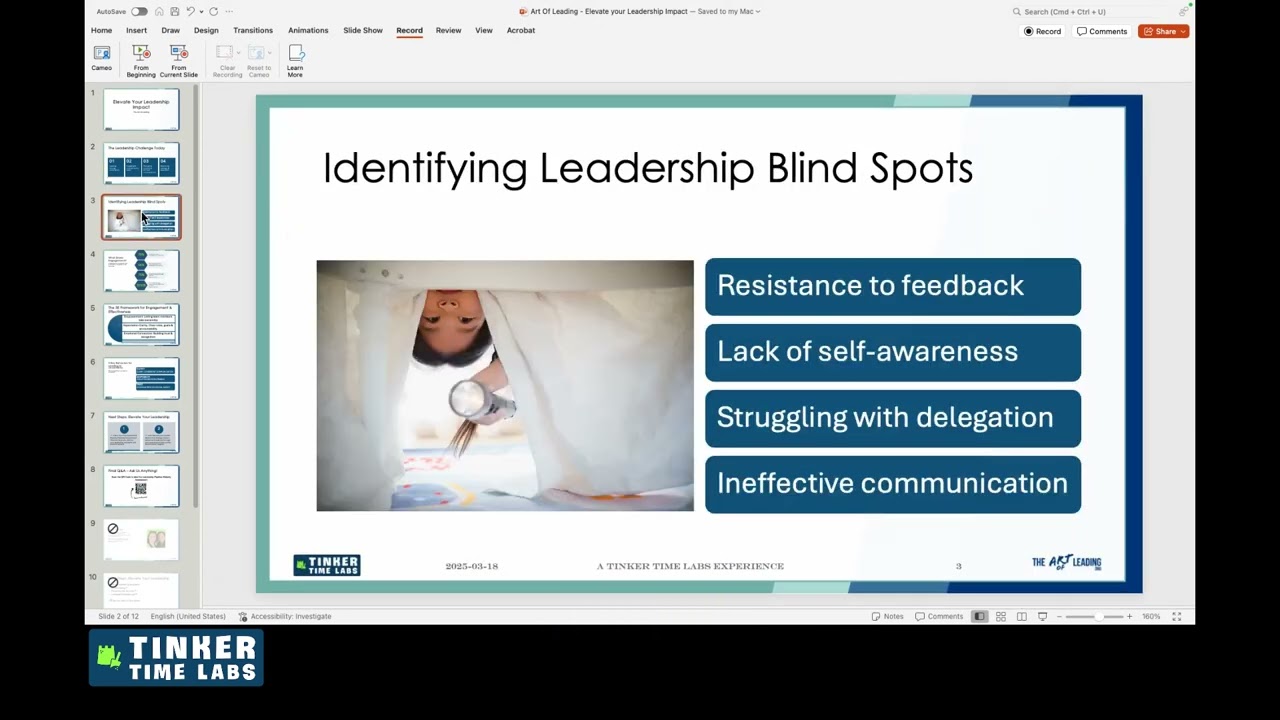The height and width of the screenshot is (720, 1280).
Task: Open the Transitions ribbon tab
Action: click(x=253, y=30)
